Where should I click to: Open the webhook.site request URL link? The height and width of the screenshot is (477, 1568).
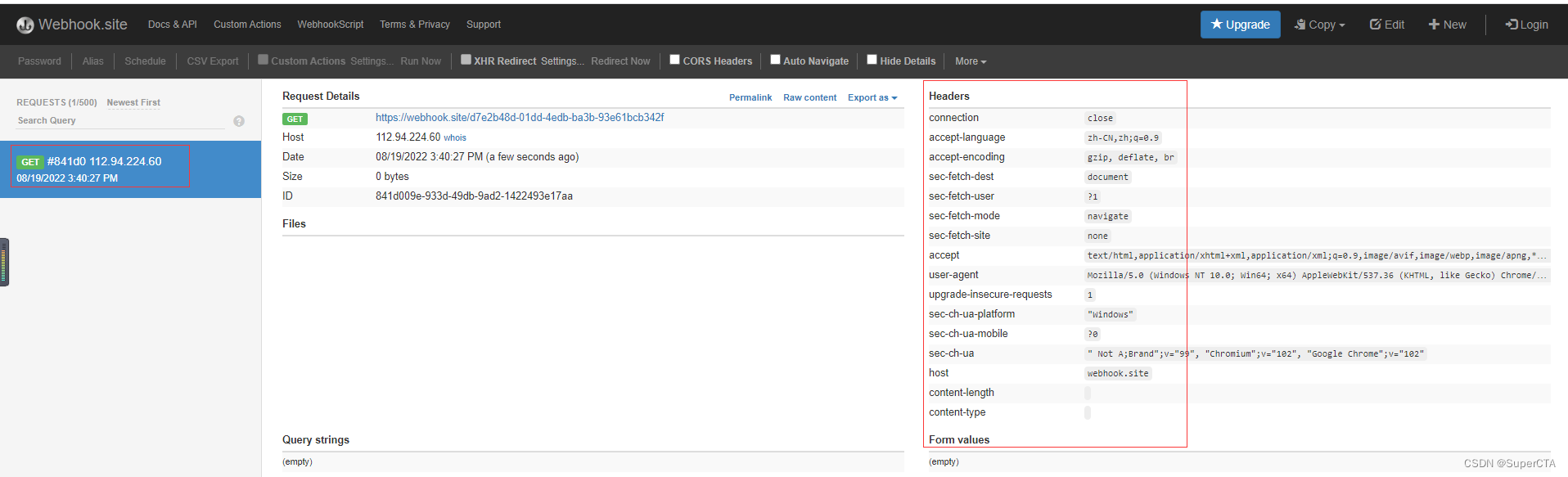click(x=520, y=118)
